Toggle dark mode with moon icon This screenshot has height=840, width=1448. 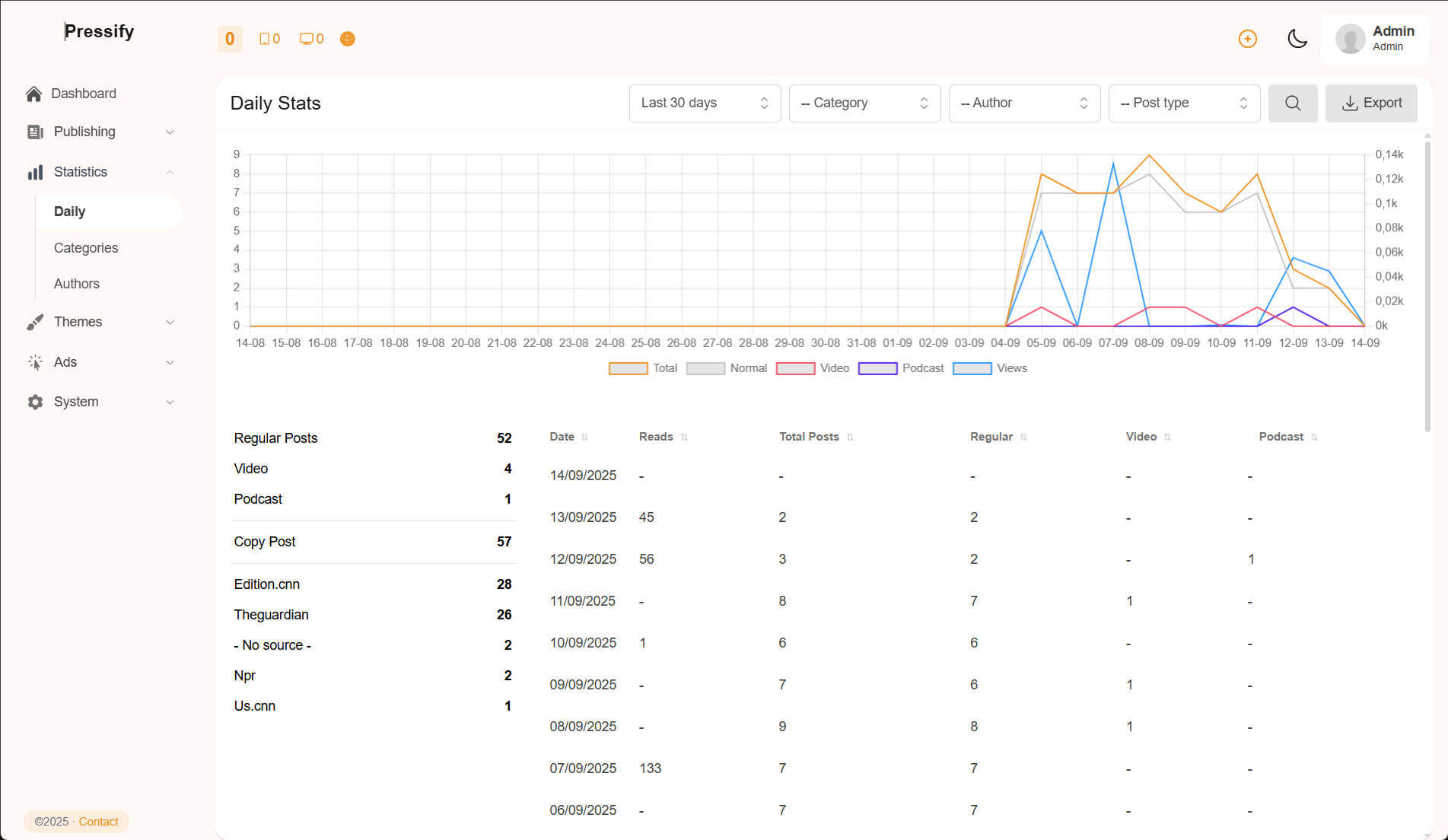pos(1297,39)
